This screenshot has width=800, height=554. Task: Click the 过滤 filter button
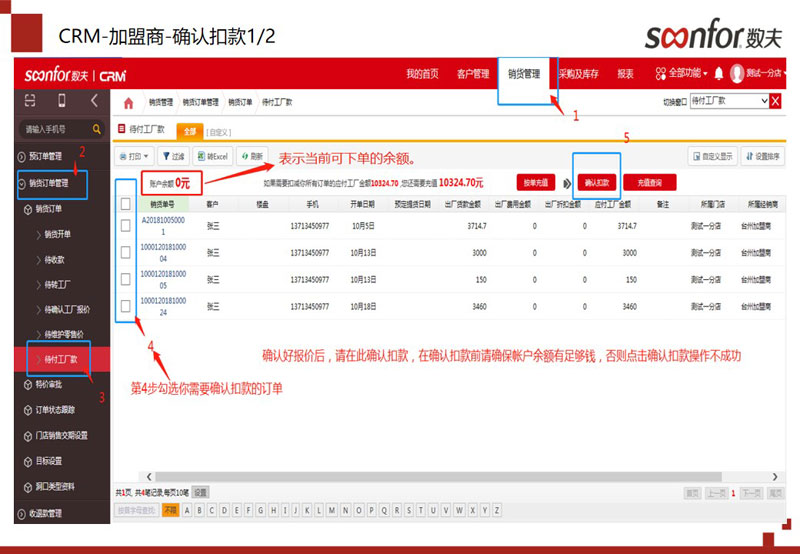coord(173,157)
